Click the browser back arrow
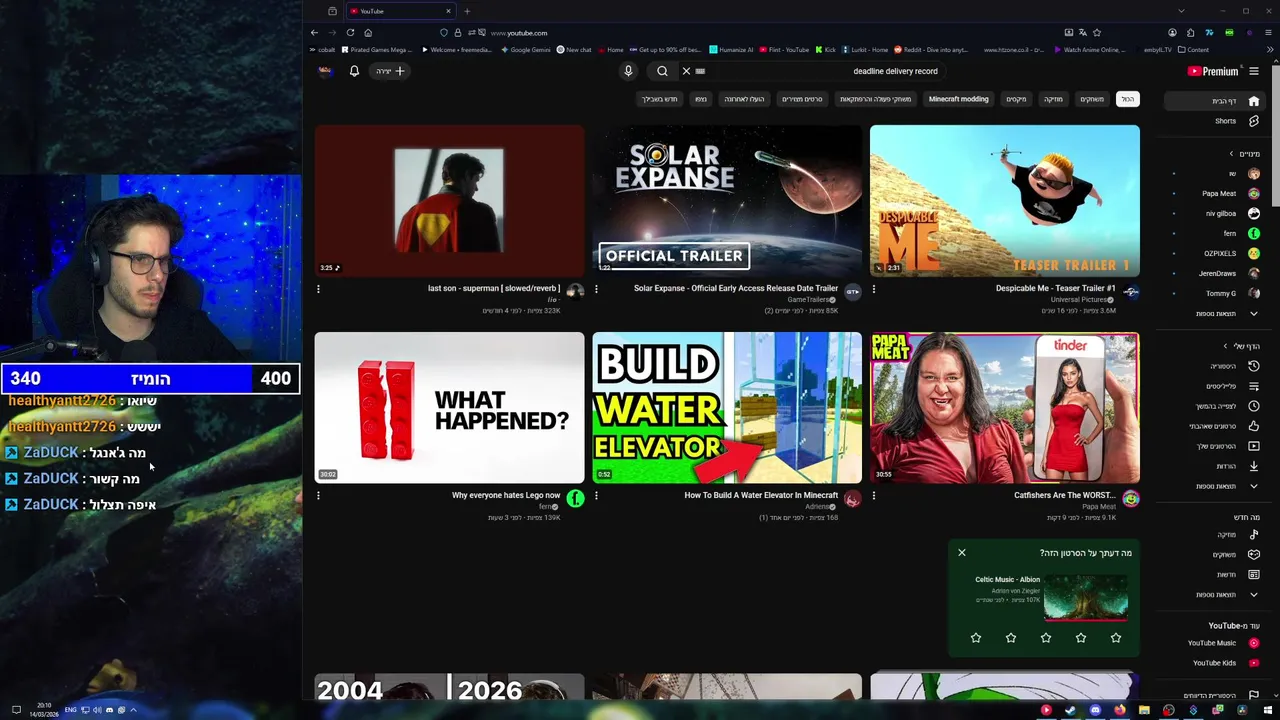The width and height of the screenshot is (1280, 720). click(314, 32)
